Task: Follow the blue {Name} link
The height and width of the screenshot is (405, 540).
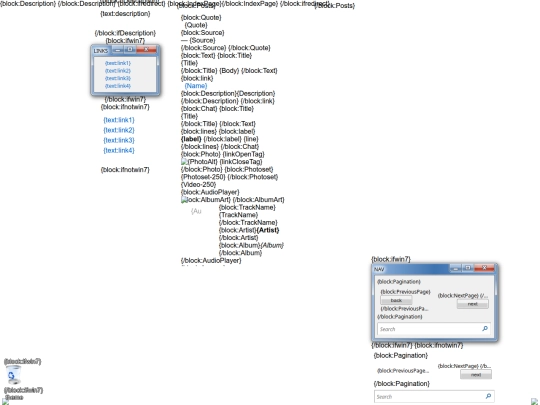Action: click(x=196, y=86)
